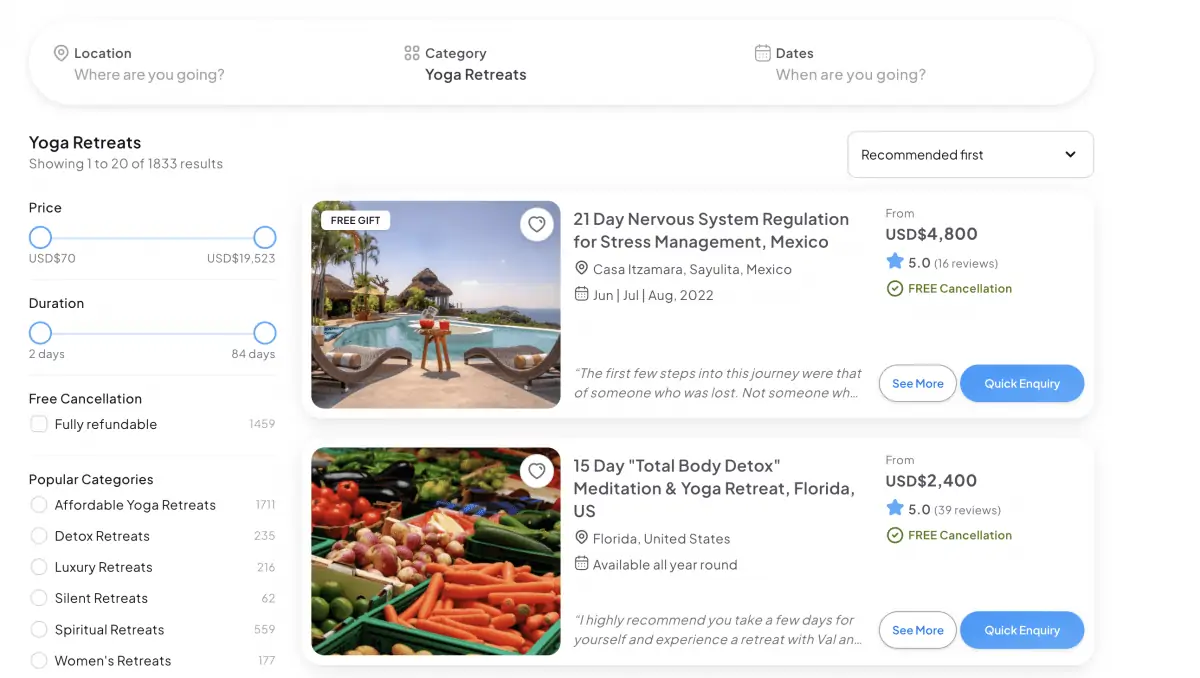Viewport: 1200px width, 678px height.
Task: Click the calendar icon beside Dates
Action: (763, 53)
